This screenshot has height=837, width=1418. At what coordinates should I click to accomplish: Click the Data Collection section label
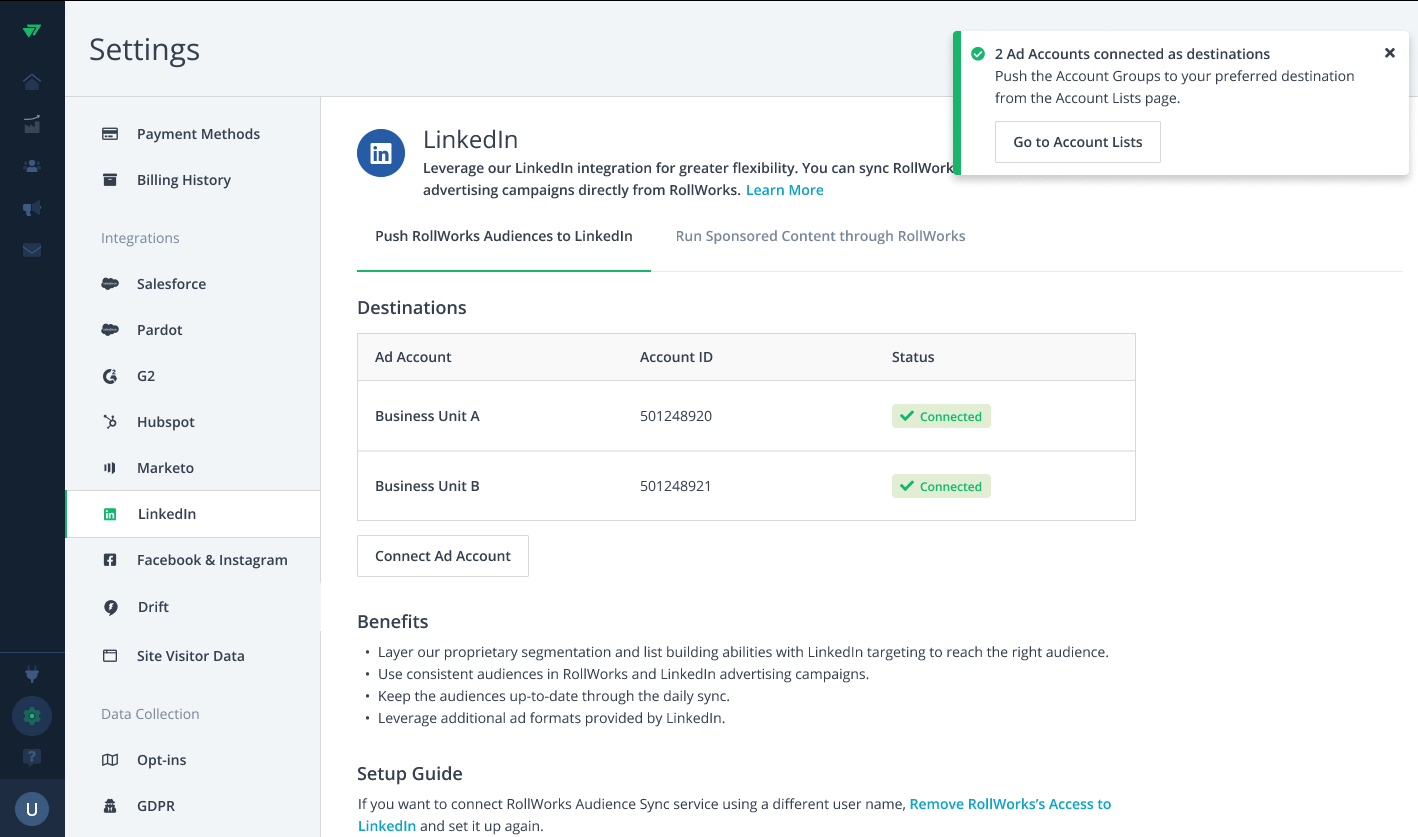150,714
